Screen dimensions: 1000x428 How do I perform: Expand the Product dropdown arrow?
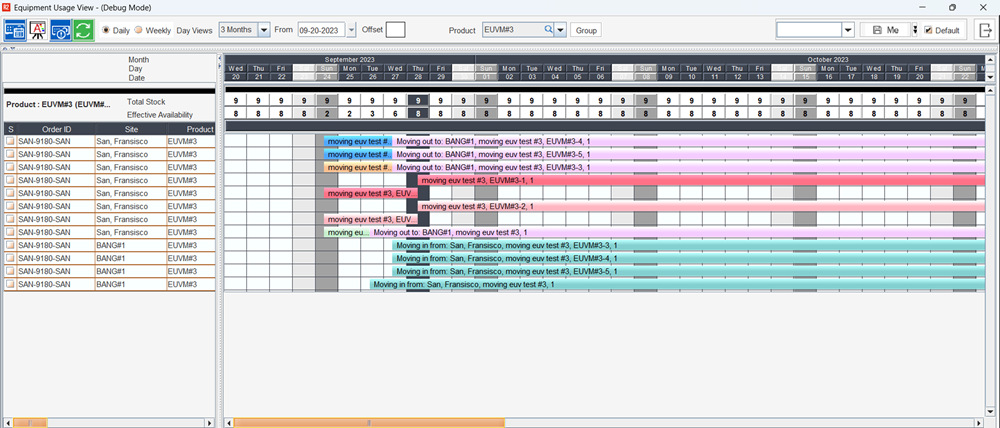pos(561,30)
